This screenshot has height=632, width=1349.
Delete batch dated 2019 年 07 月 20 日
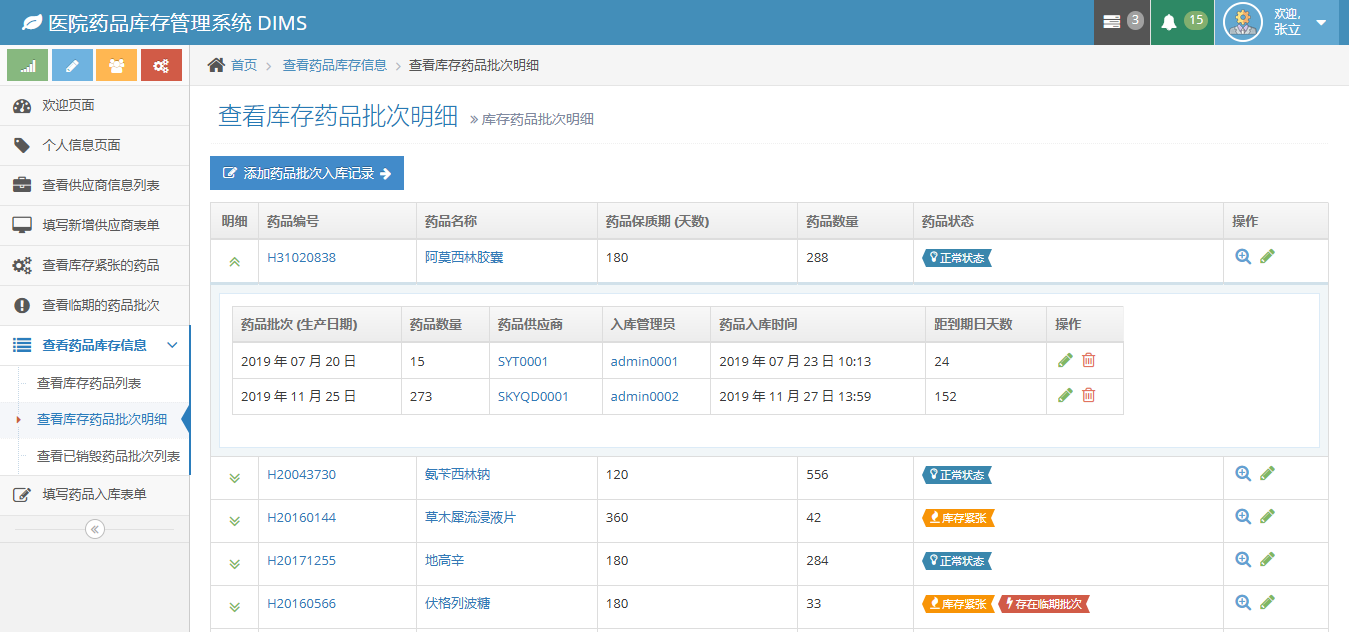pyautogui.click(x=1089, y=360)
